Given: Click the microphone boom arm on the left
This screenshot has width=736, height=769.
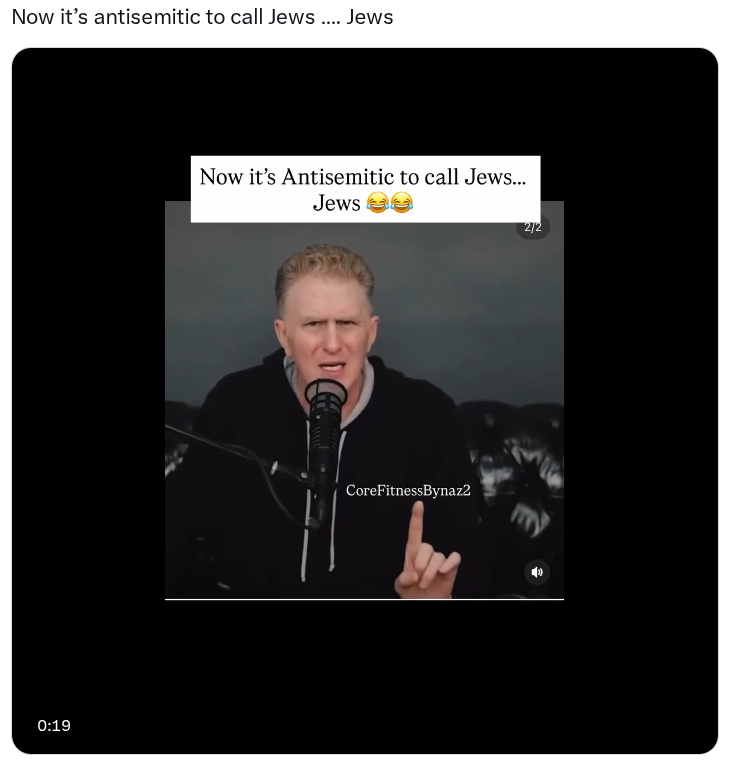Looking at the screenshot, I should pos(230,451).
